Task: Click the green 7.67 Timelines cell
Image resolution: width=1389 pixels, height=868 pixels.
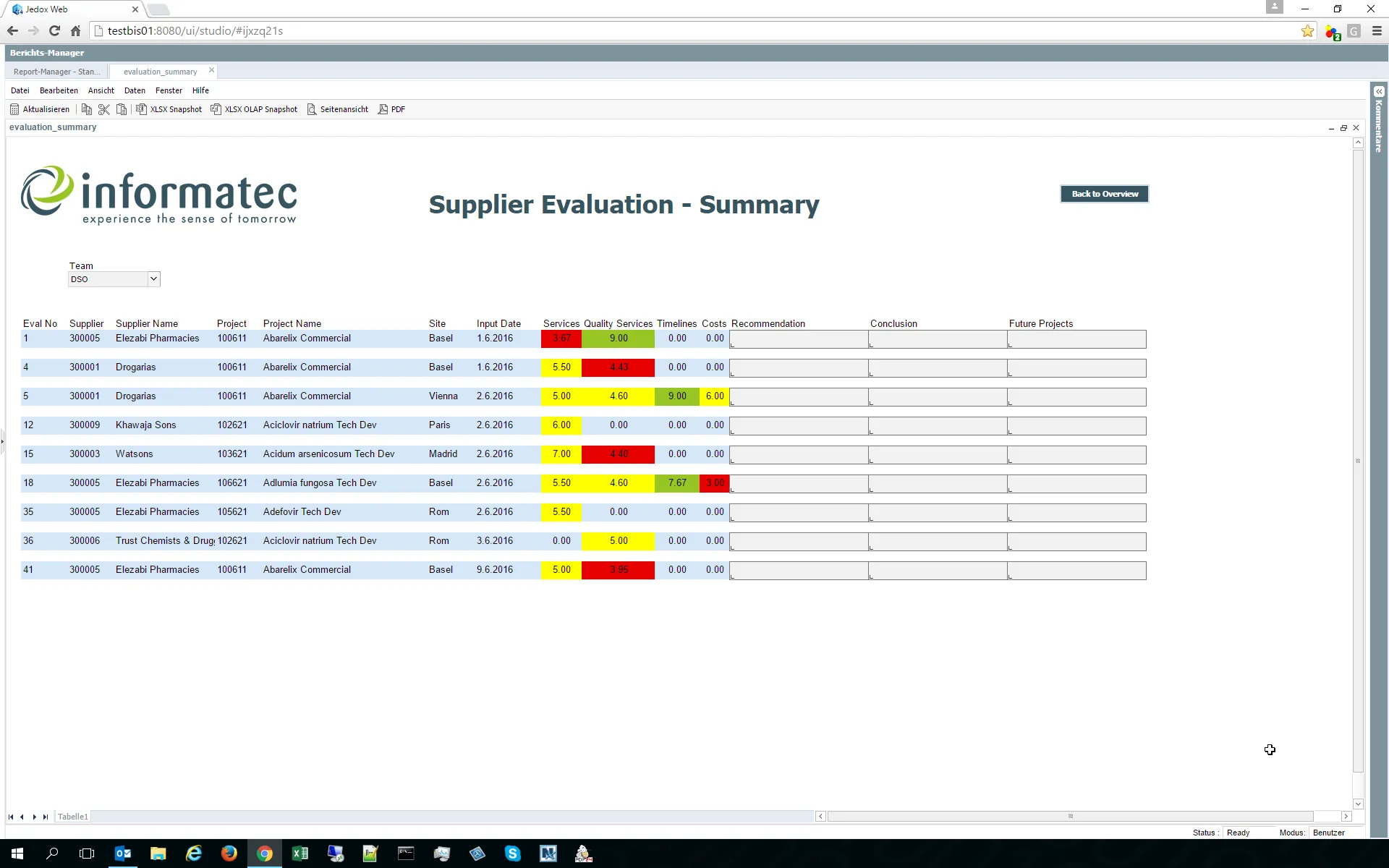Action: (x=677, y=483)
